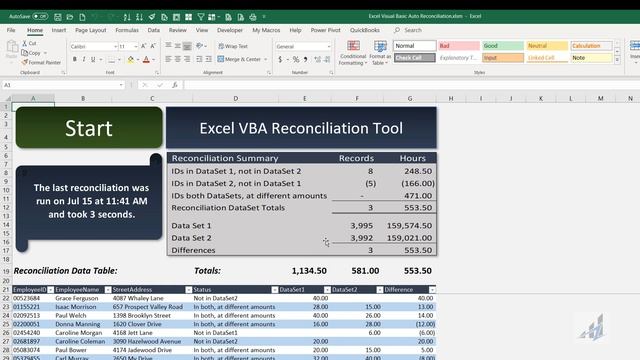The image size is (640, 360).
Task: Click the formula bar input area
Action: click(411, 85)
